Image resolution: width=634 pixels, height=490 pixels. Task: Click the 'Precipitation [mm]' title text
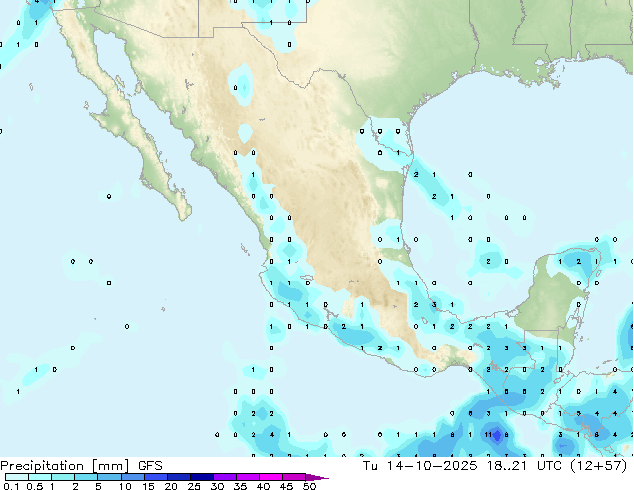tap(65, 465)
